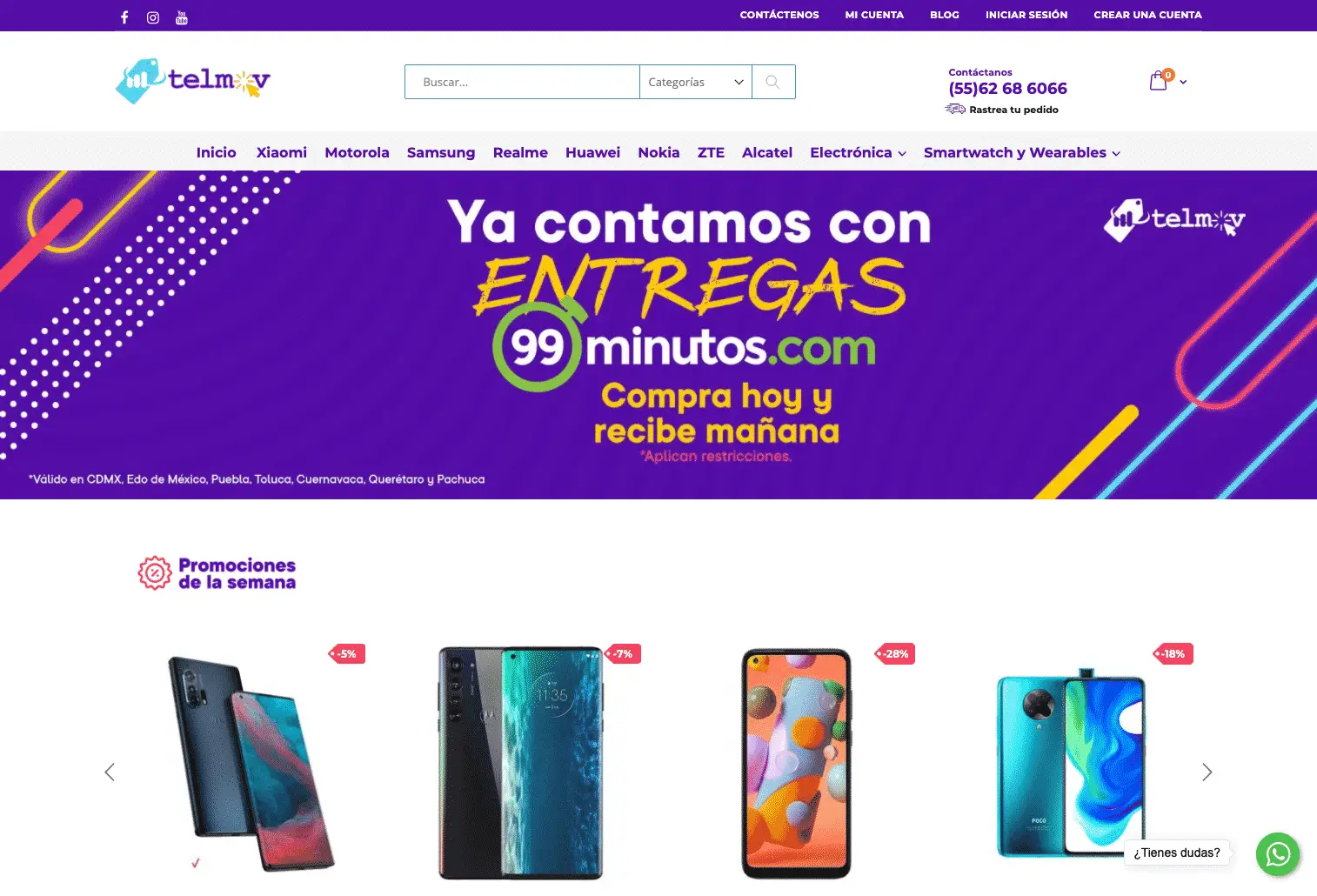Click the Buscar search field
The image size is (1317, 896).
522,82
